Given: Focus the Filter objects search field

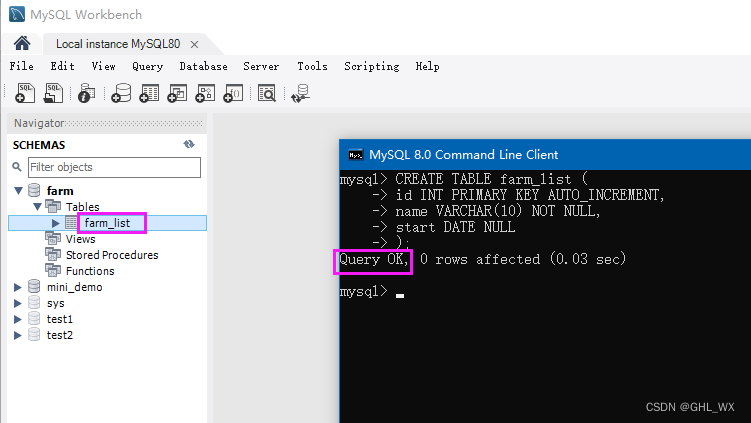Looking at the screenshot, I should pos(114,167).
